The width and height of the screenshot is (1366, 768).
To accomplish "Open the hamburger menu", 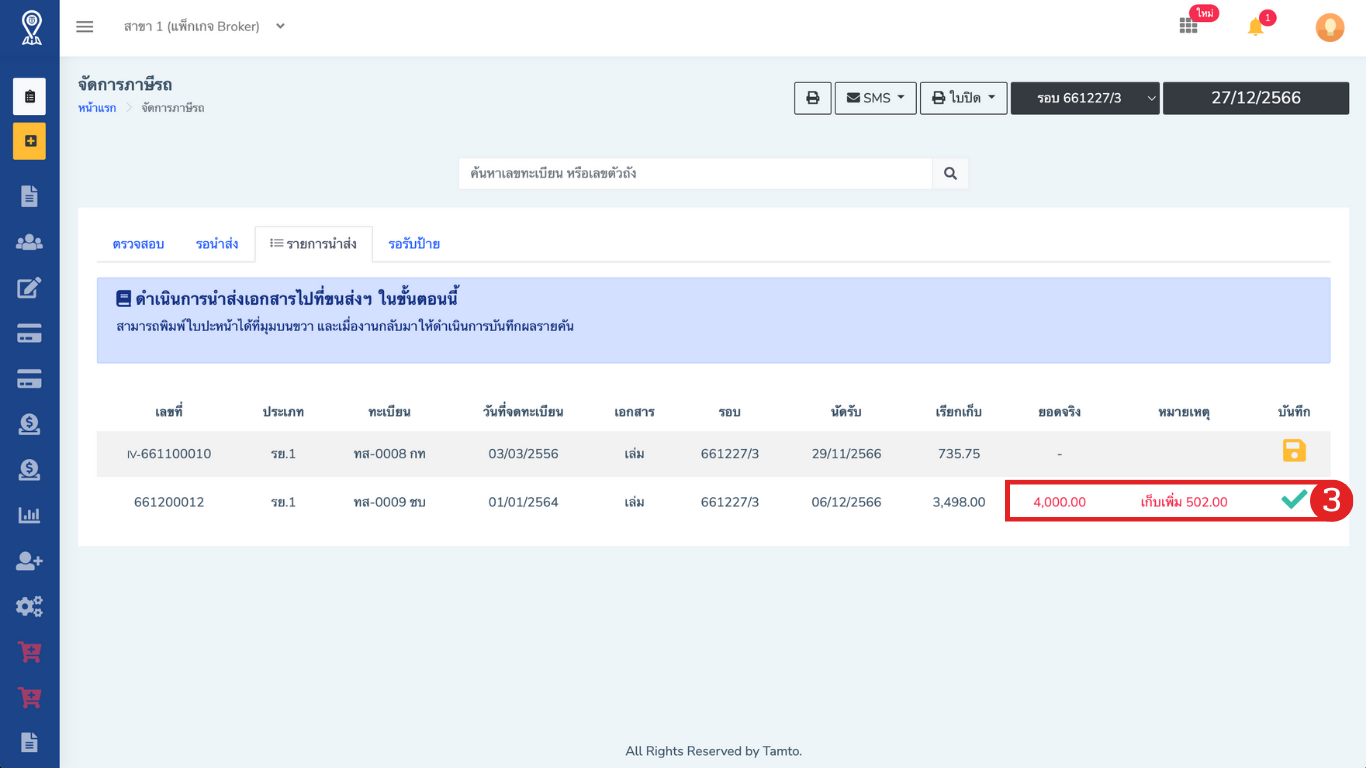I will (85, 27).
